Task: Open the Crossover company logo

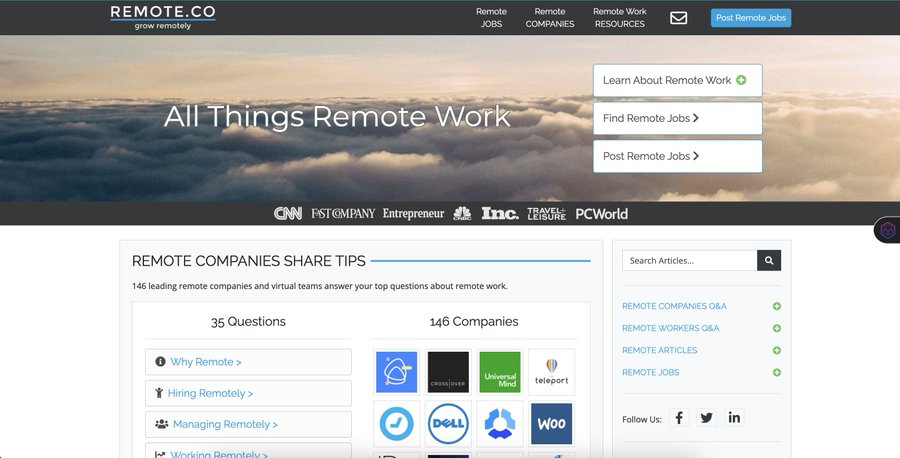Action: 448,372
